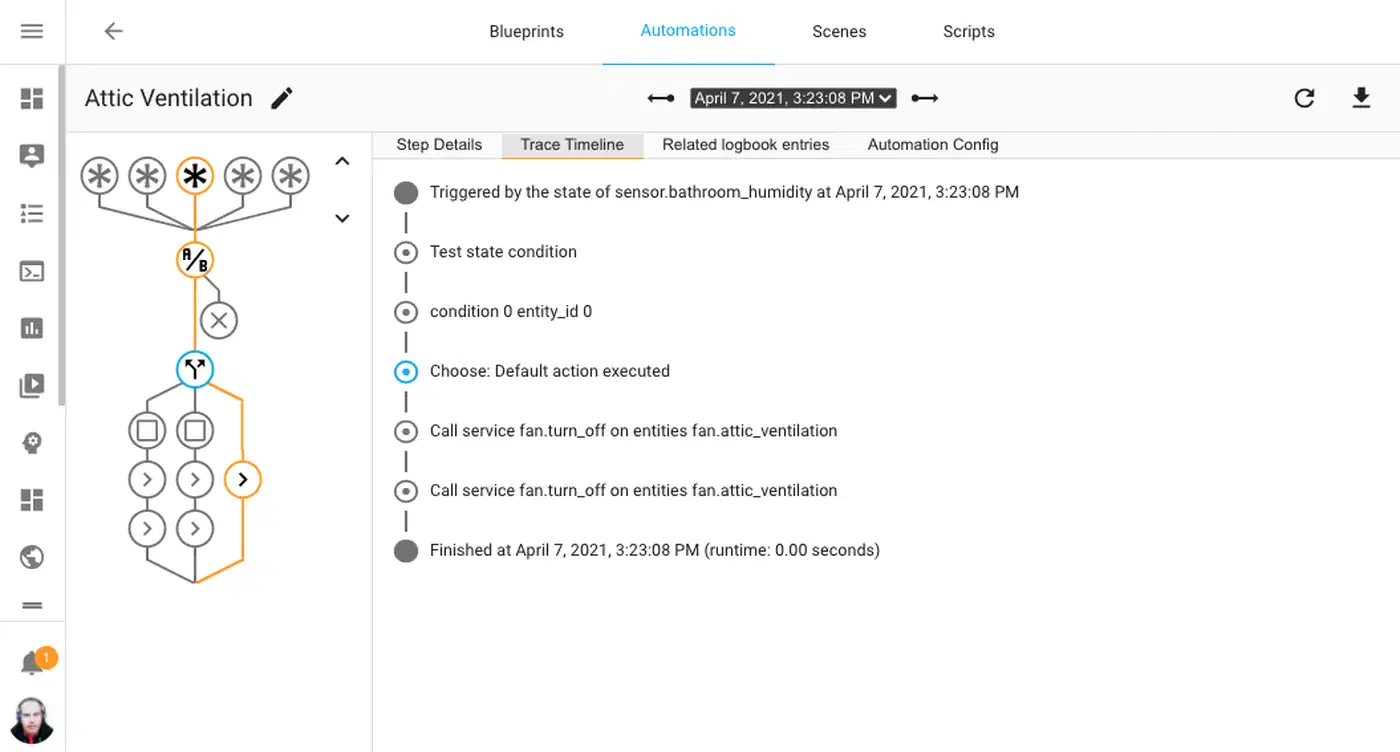The width and height of the screenshot is (1400, 752).
Task: Click the condition-failed X node
Action: (x=219, y=321)
